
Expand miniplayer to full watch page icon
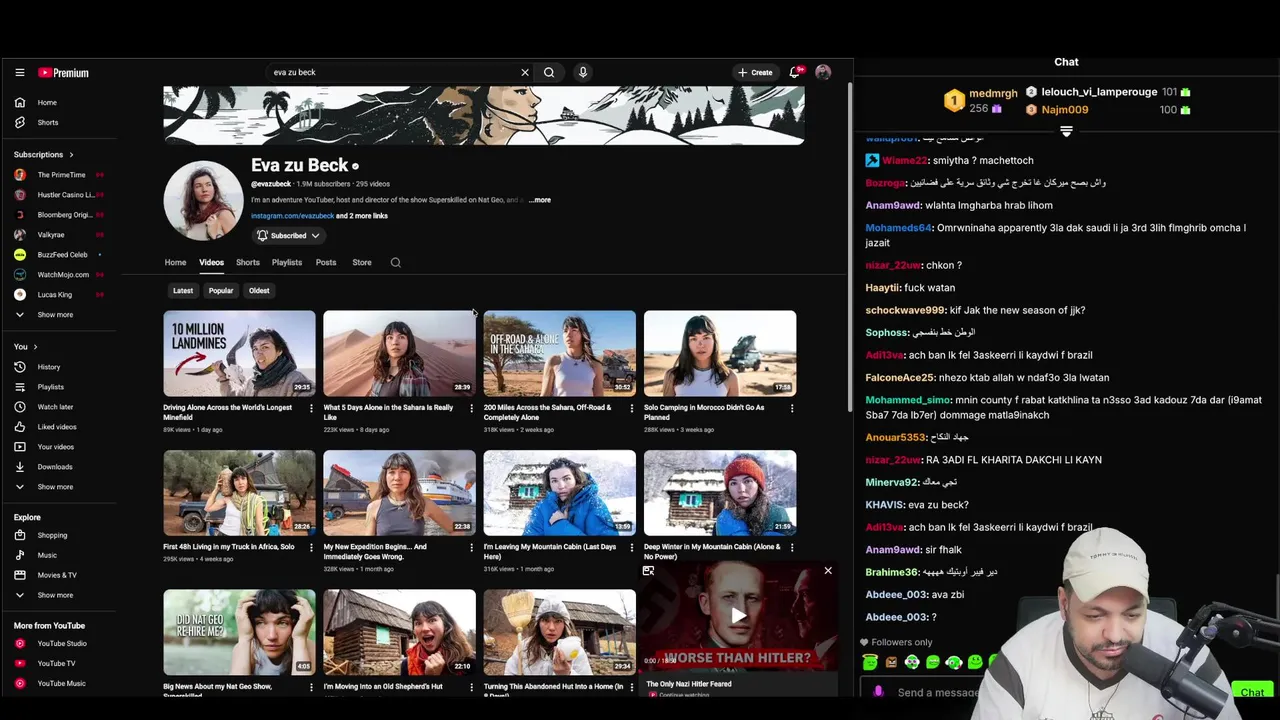[648, 571]
